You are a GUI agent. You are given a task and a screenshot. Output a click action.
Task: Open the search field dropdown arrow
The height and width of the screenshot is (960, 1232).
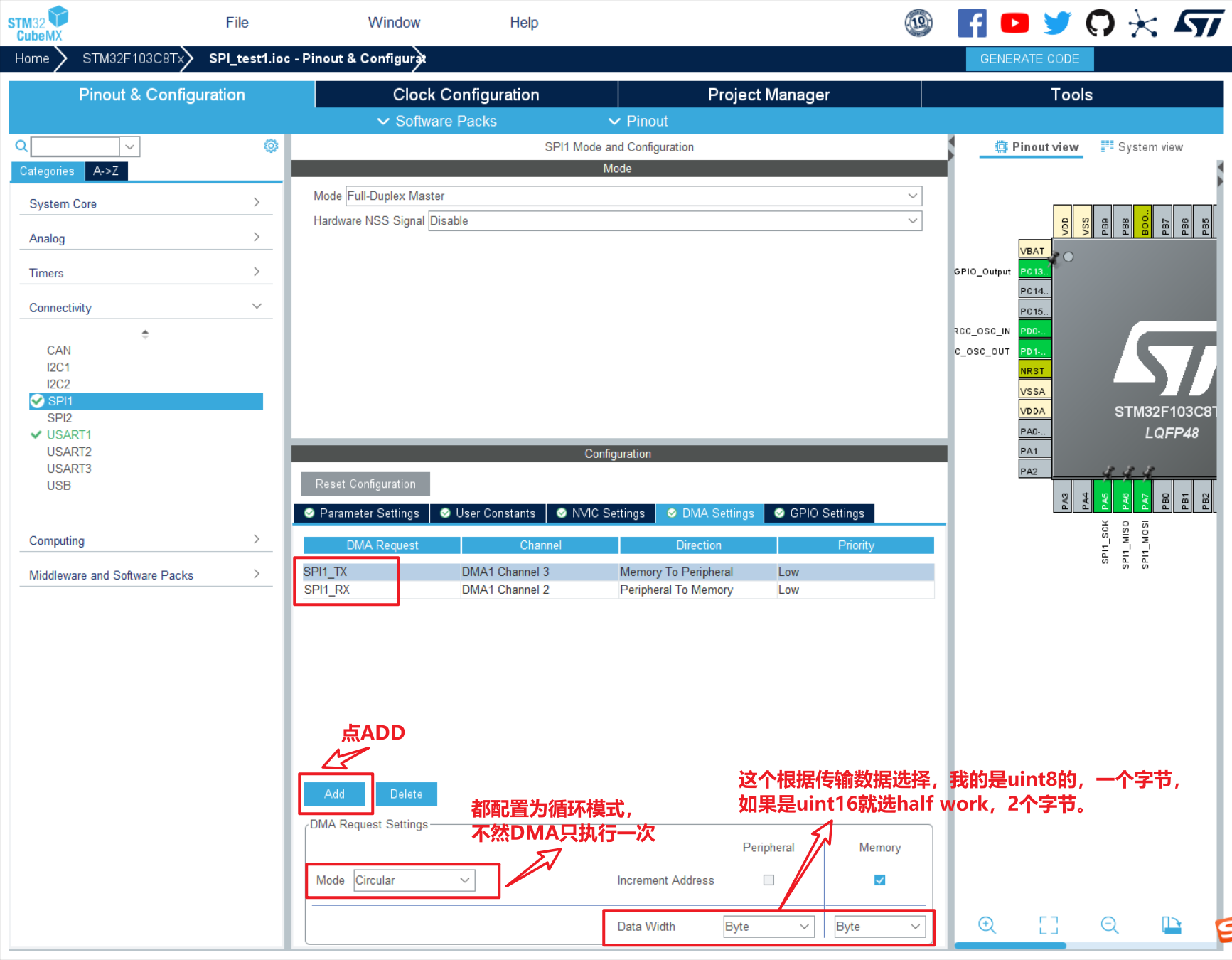[x=129, y=146]
